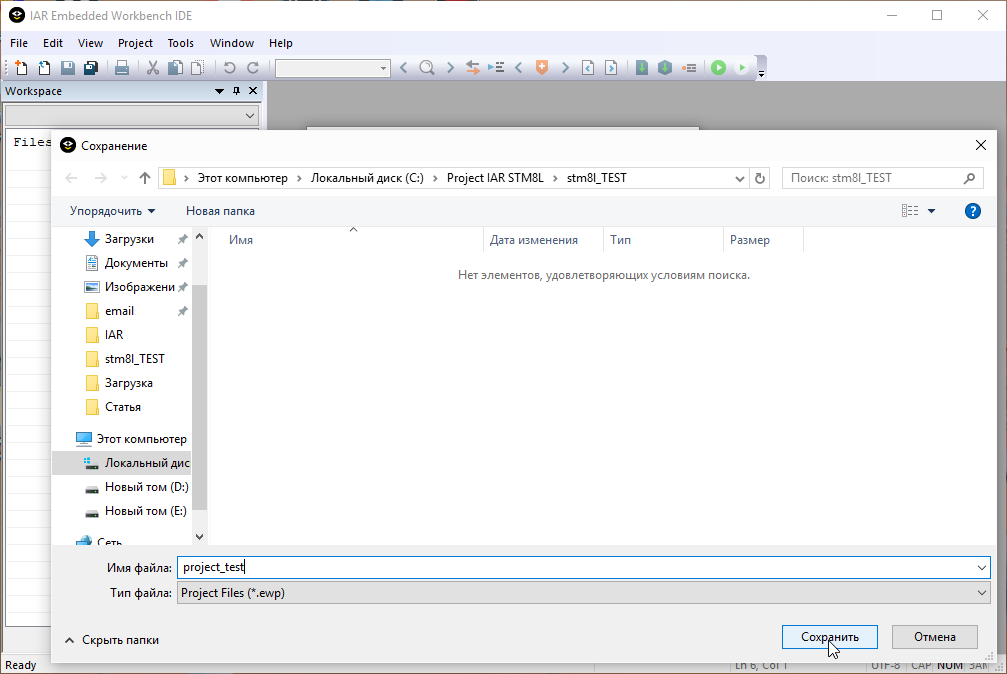The image size is (1007, 674).
Task: Click the Paste toolbar icon
Action: [198, 67]
